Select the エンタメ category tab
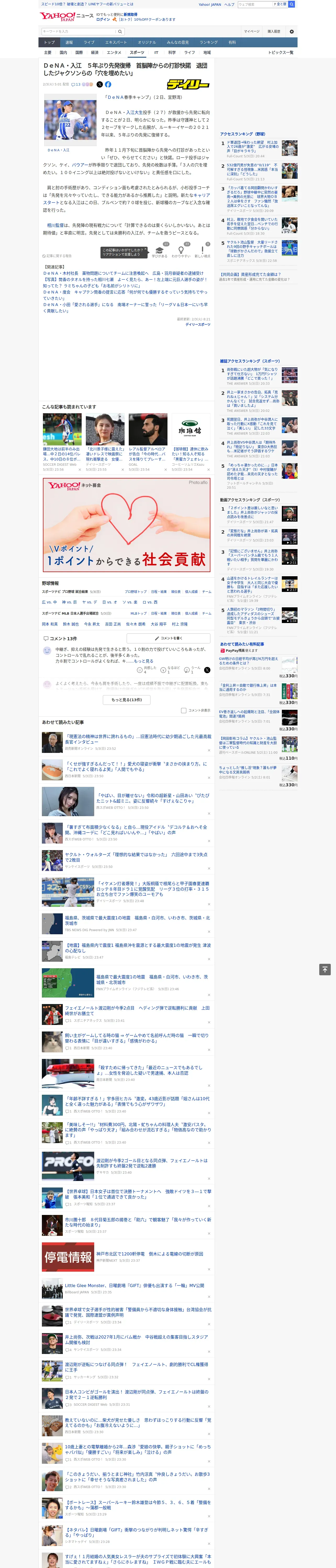Image resolution: width=336 pixels, height=1568 pixels. 114,52
